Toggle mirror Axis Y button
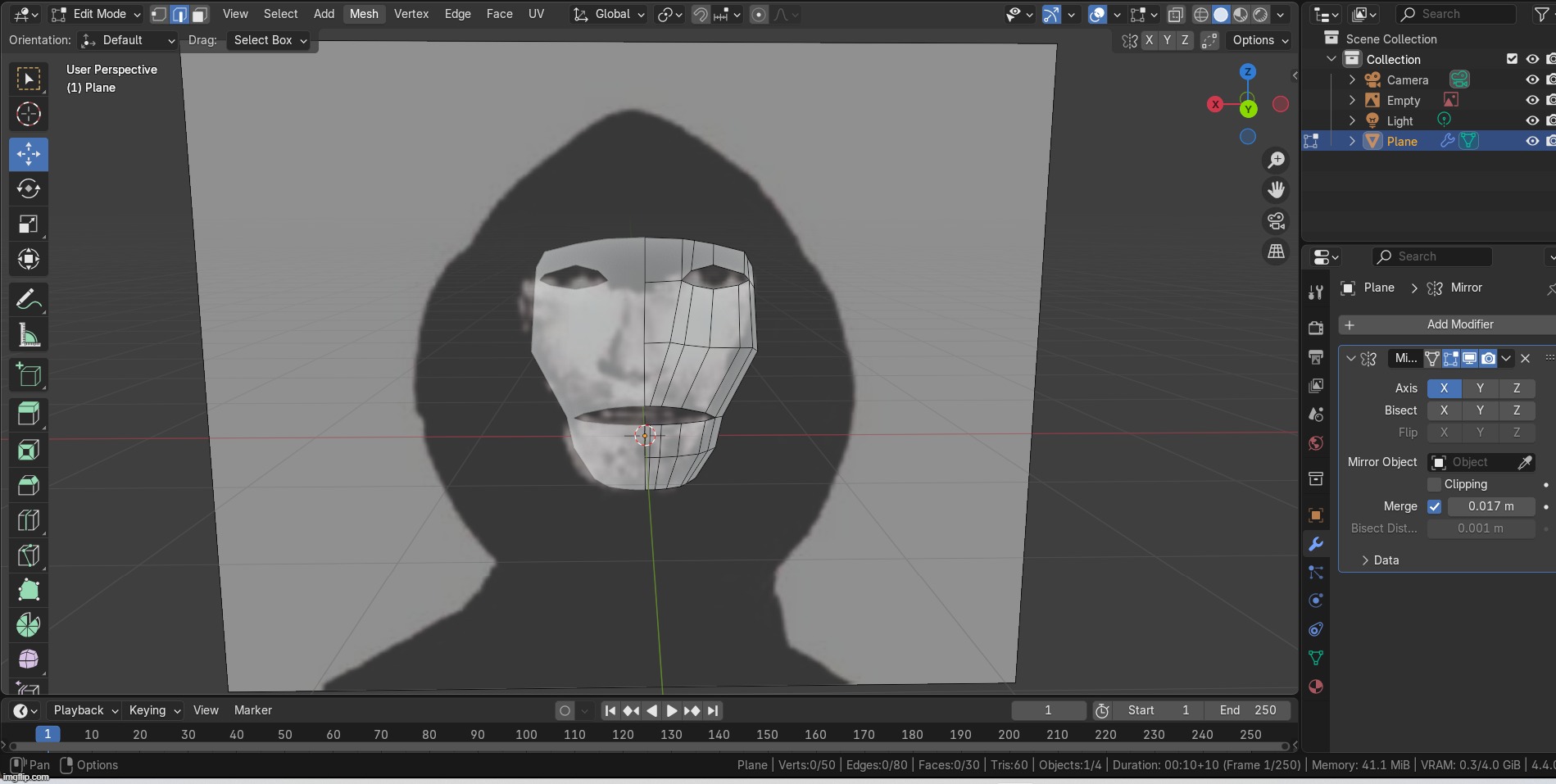This screenshot has height=784, width=1556. 1480,388
